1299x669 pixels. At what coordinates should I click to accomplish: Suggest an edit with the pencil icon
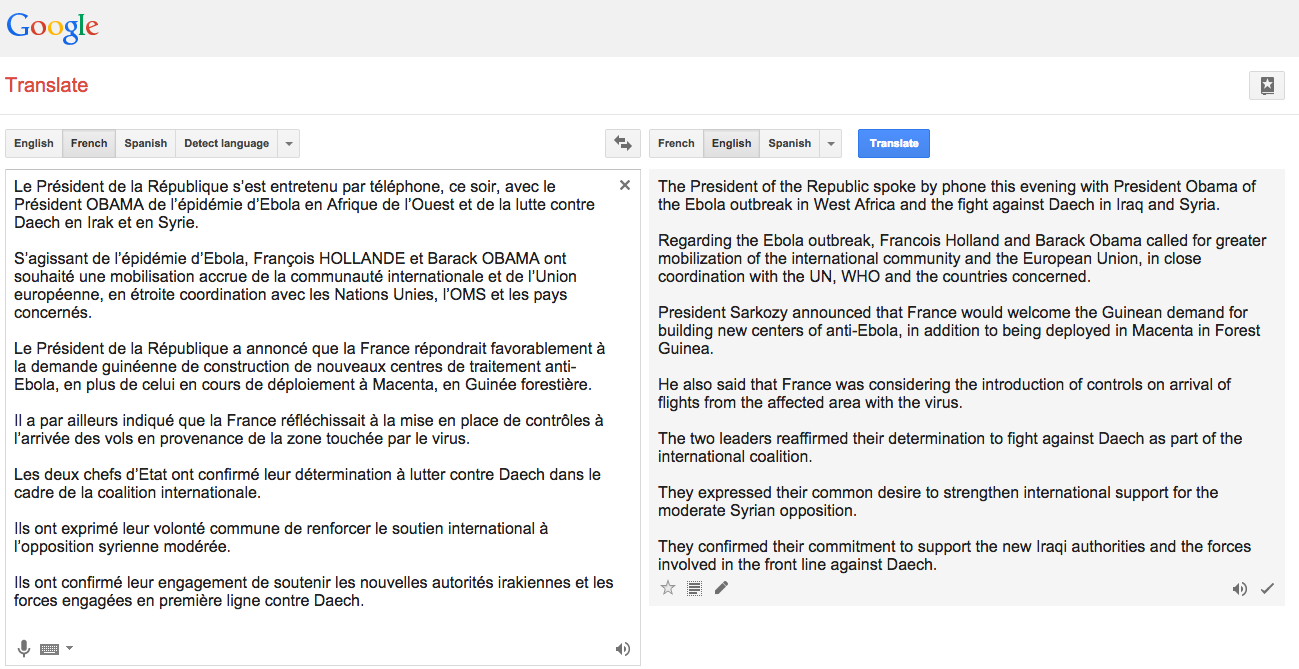tap(721, 588)
